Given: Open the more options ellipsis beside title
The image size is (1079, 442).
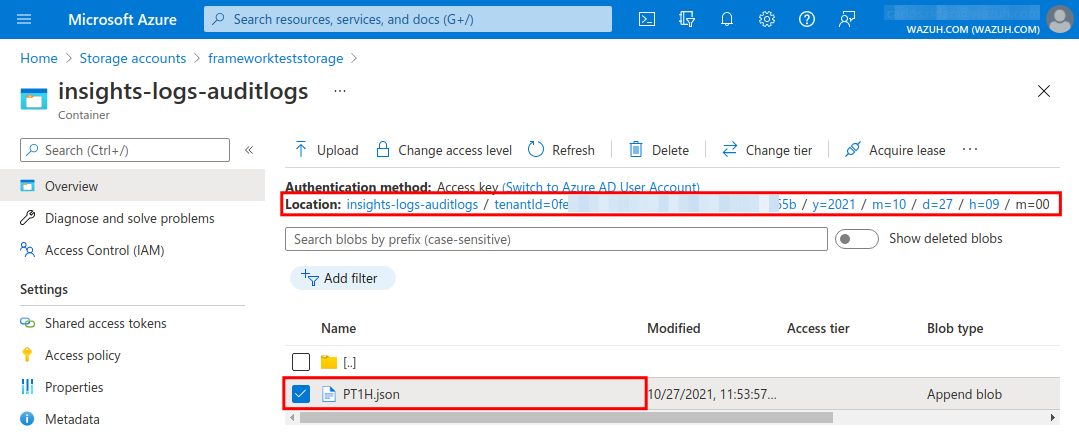Looking at the screenshot, I should pos(340,91).
